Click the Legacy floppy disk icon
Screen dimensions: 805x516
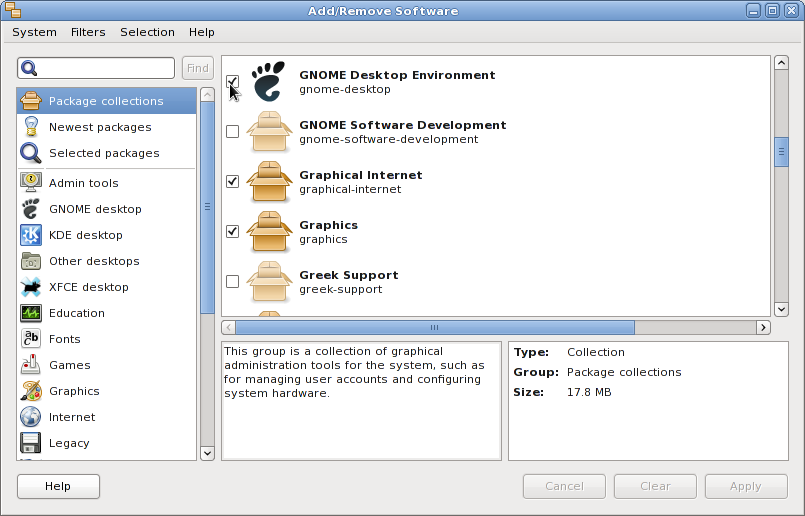31,443
